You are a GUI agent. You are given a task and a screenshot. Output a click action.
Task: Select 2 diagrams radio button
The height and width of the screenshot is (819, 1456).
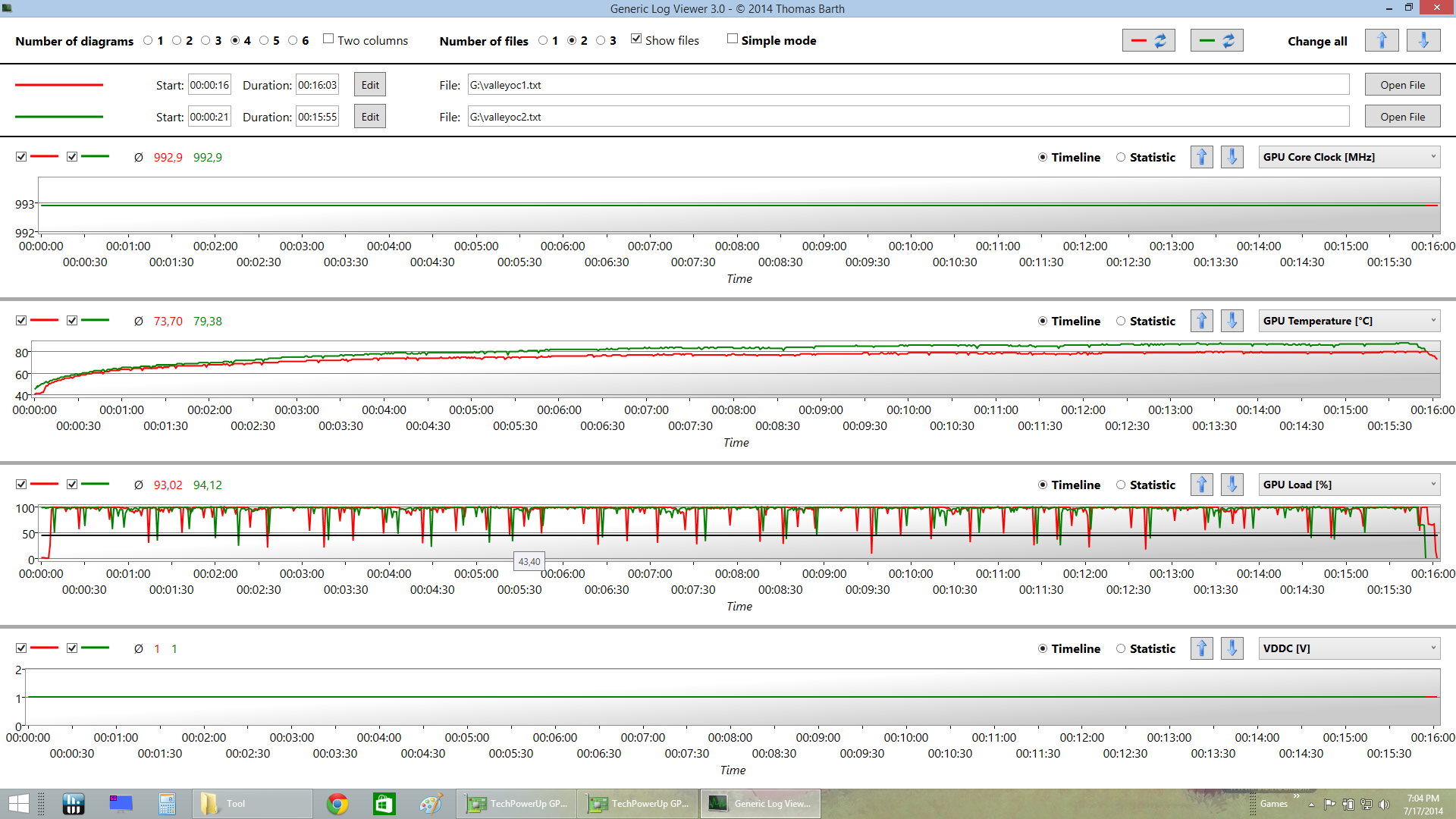(177, 40)
